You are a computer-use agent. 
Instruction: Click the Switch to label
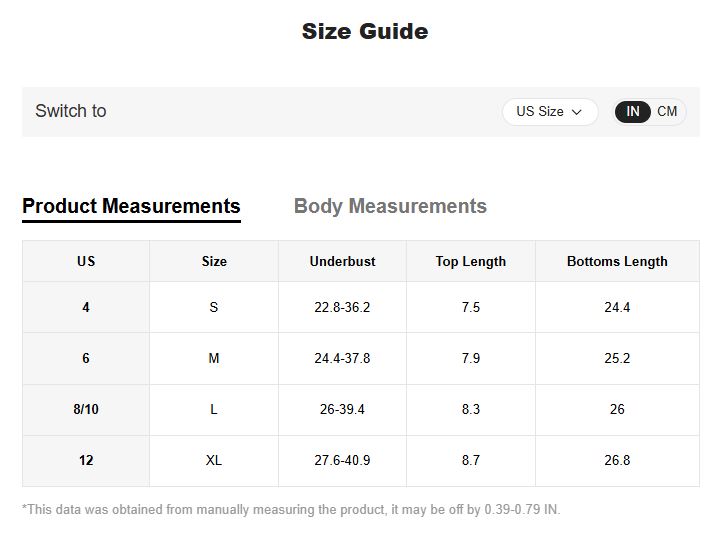pyautogui.click(x=71, y=111)
